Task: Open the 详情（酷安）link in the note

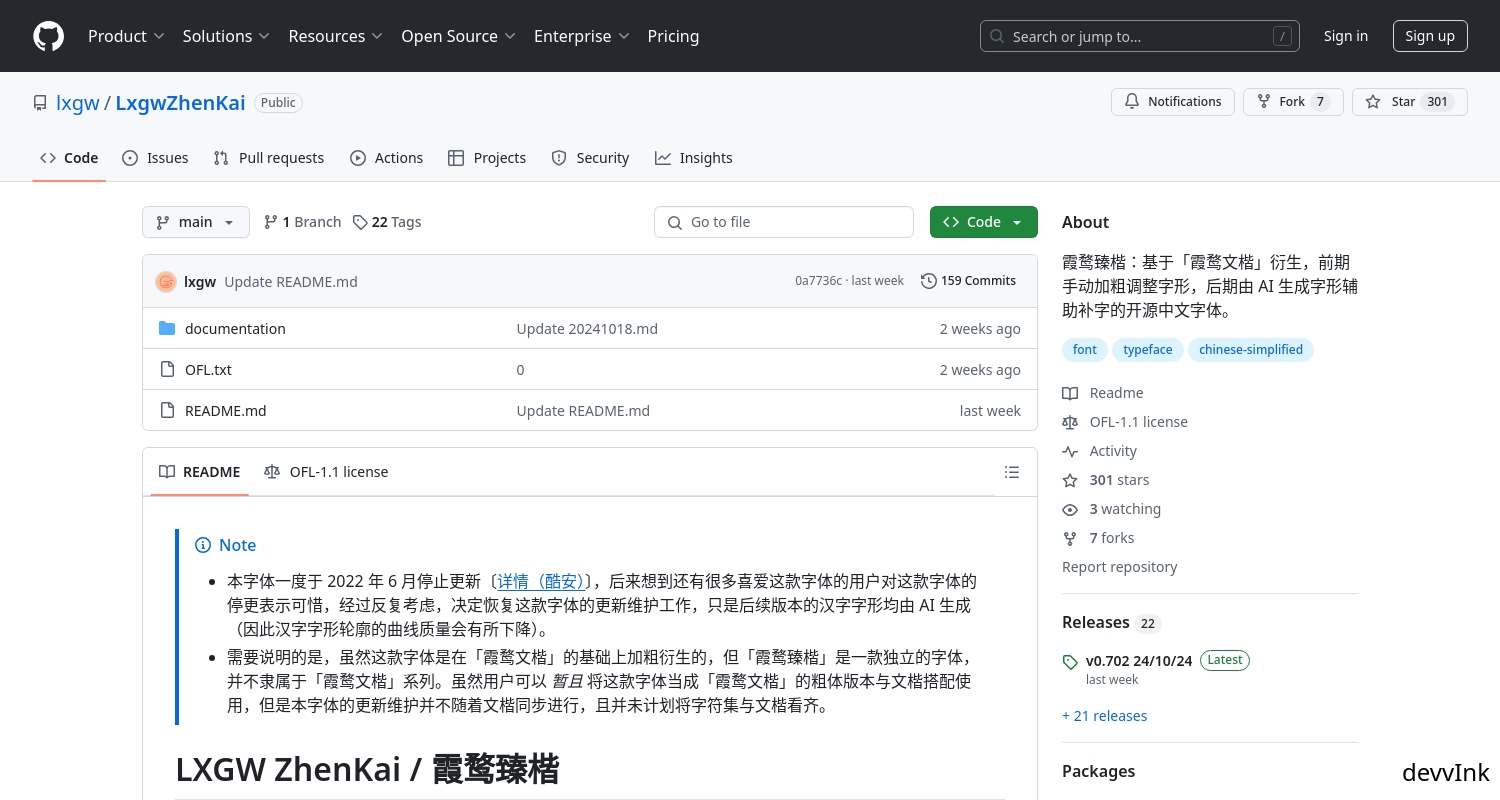Action: click(x=542, y=581)
